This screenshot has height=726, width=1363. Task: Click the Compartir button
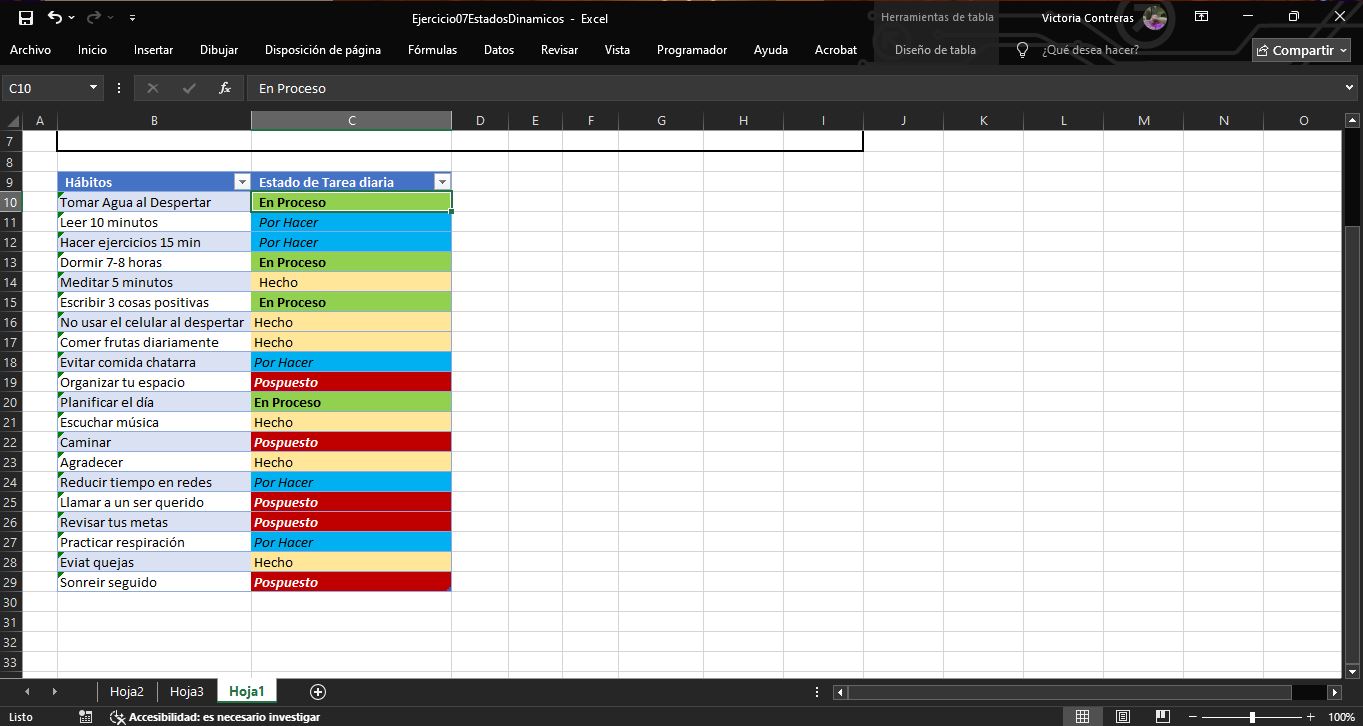(x=1301, y=50)
